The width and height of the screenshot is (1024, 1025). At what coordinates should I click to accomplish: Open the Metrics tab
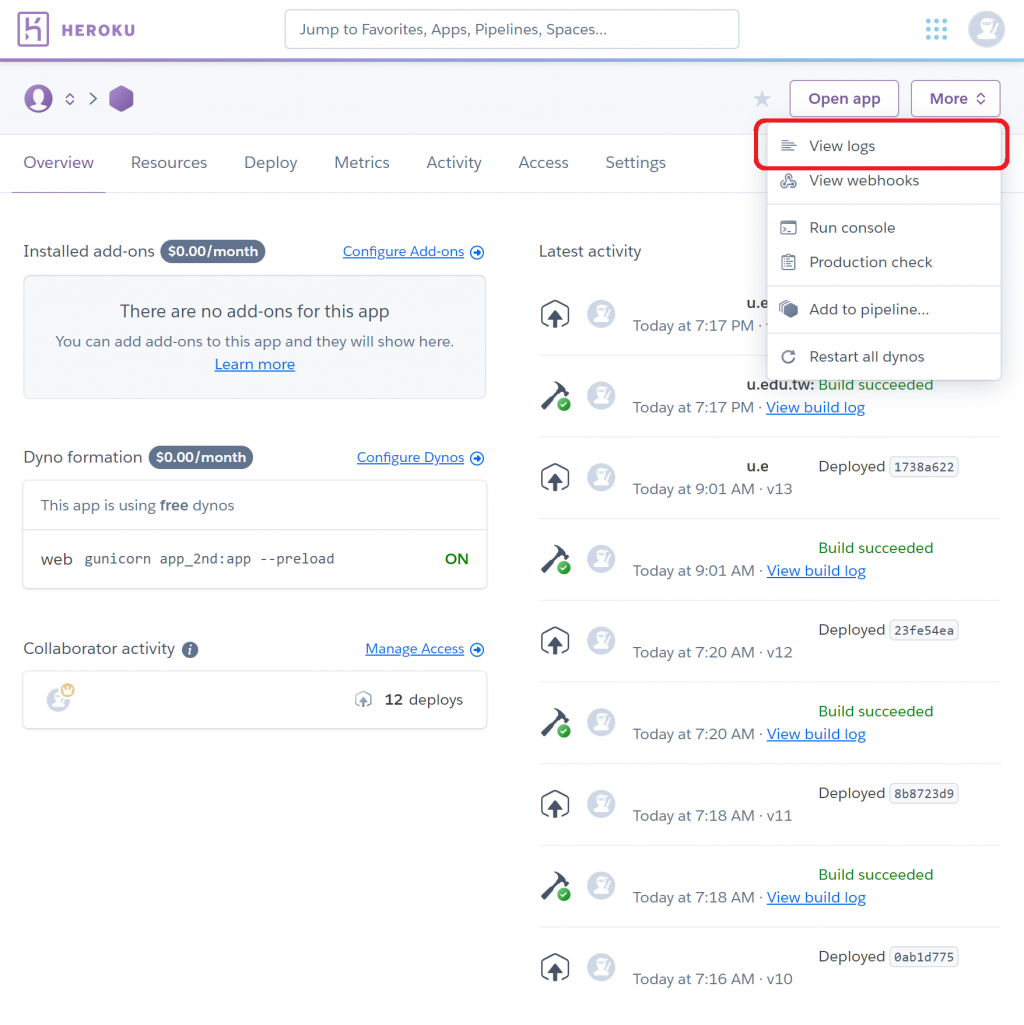coord(362,163)
